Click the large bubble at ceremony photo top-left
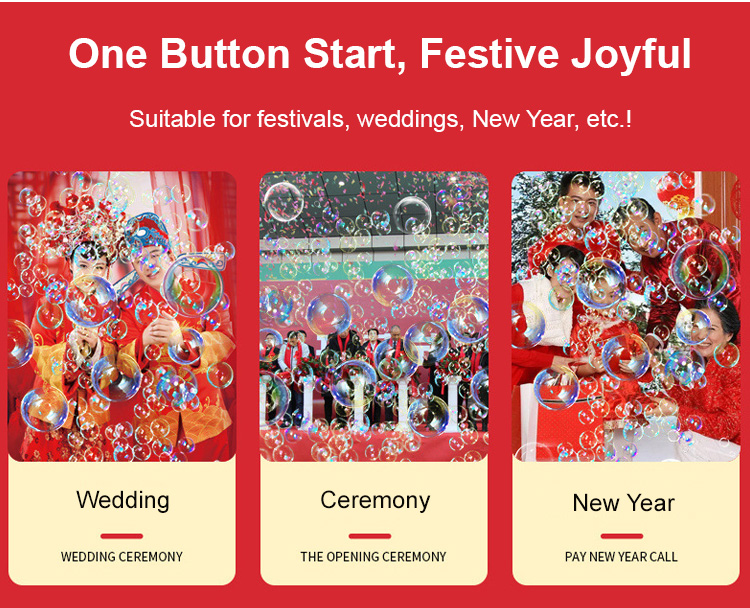The image size is (750, 608). 284,201
